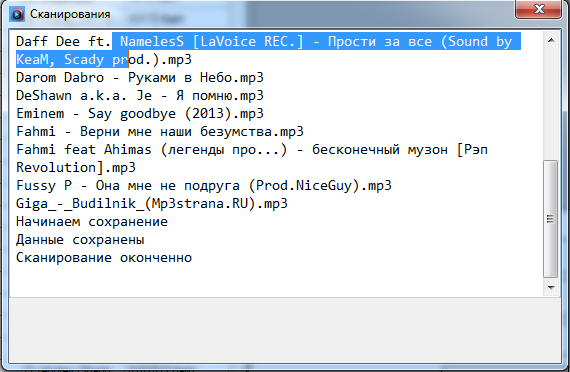570x372 pixels.
Task: Close the Сканирования window
Action: coord(538,9)
